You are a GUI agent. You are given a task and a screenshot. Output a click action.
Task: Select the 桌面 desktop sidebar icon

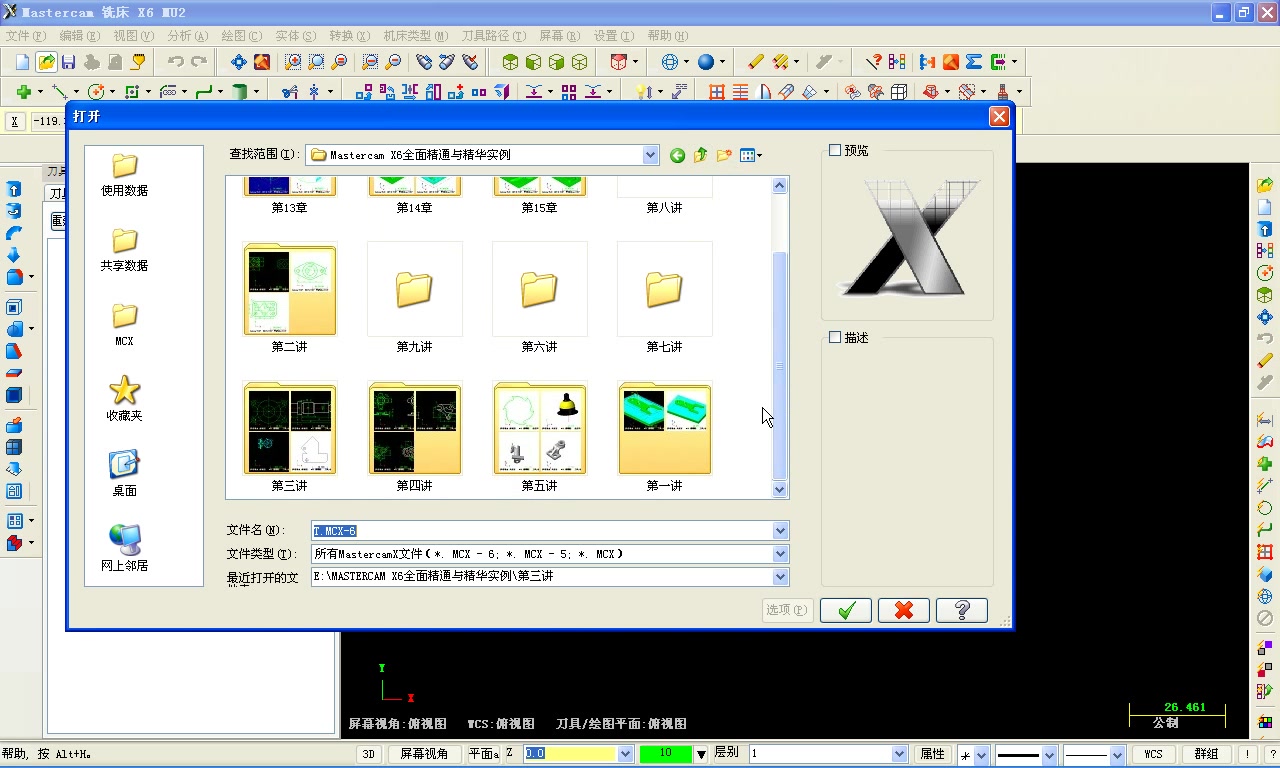[122, 462]
